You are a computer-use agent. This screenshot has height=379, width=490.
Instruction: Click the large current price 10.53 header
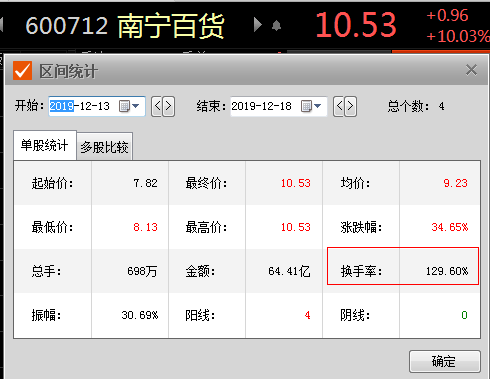356,25
